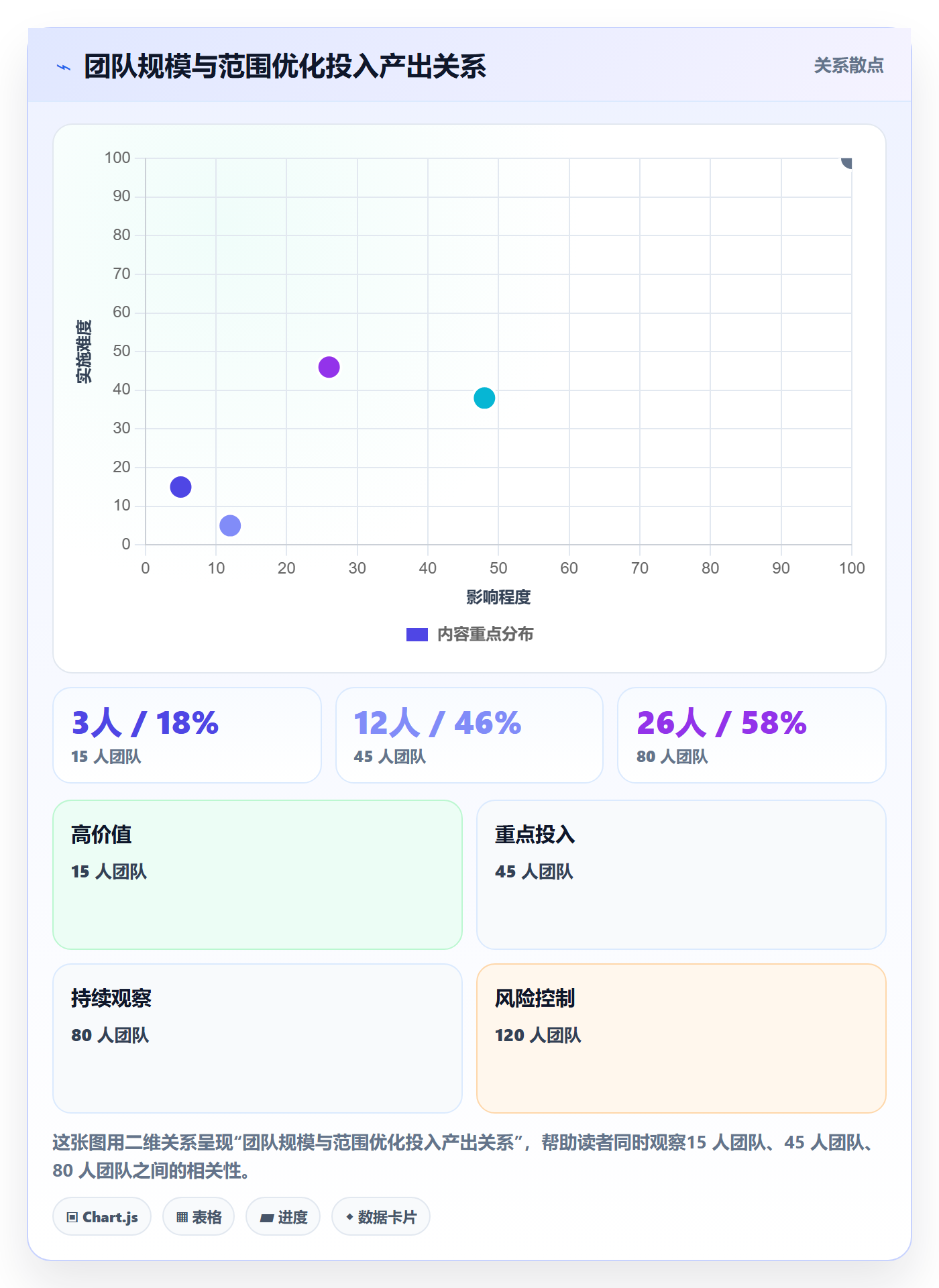Click the grid icon inside 表格 chip

(182, 1218)
